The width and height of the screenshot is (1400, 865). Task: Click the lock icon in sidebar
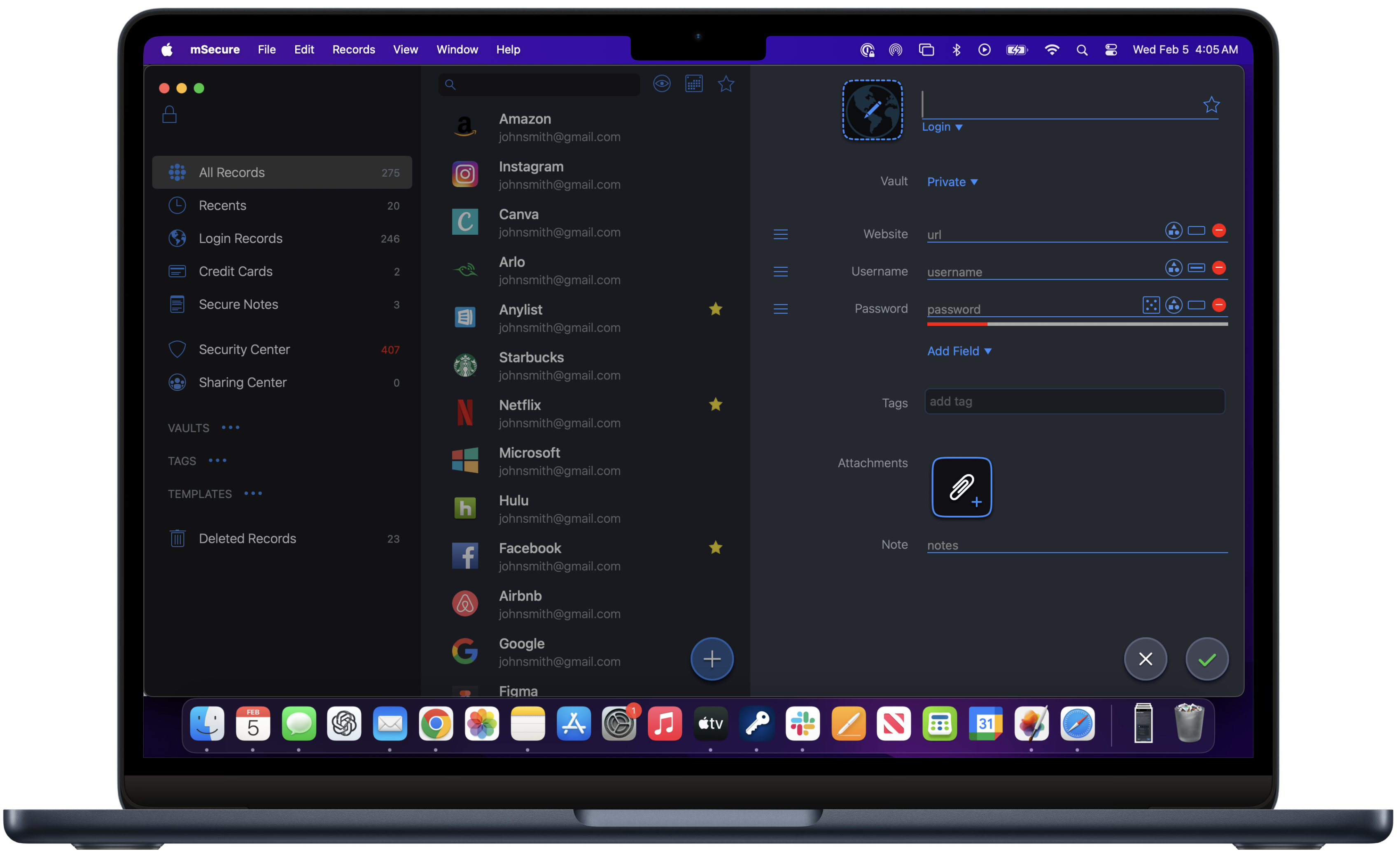pos(169,115)
